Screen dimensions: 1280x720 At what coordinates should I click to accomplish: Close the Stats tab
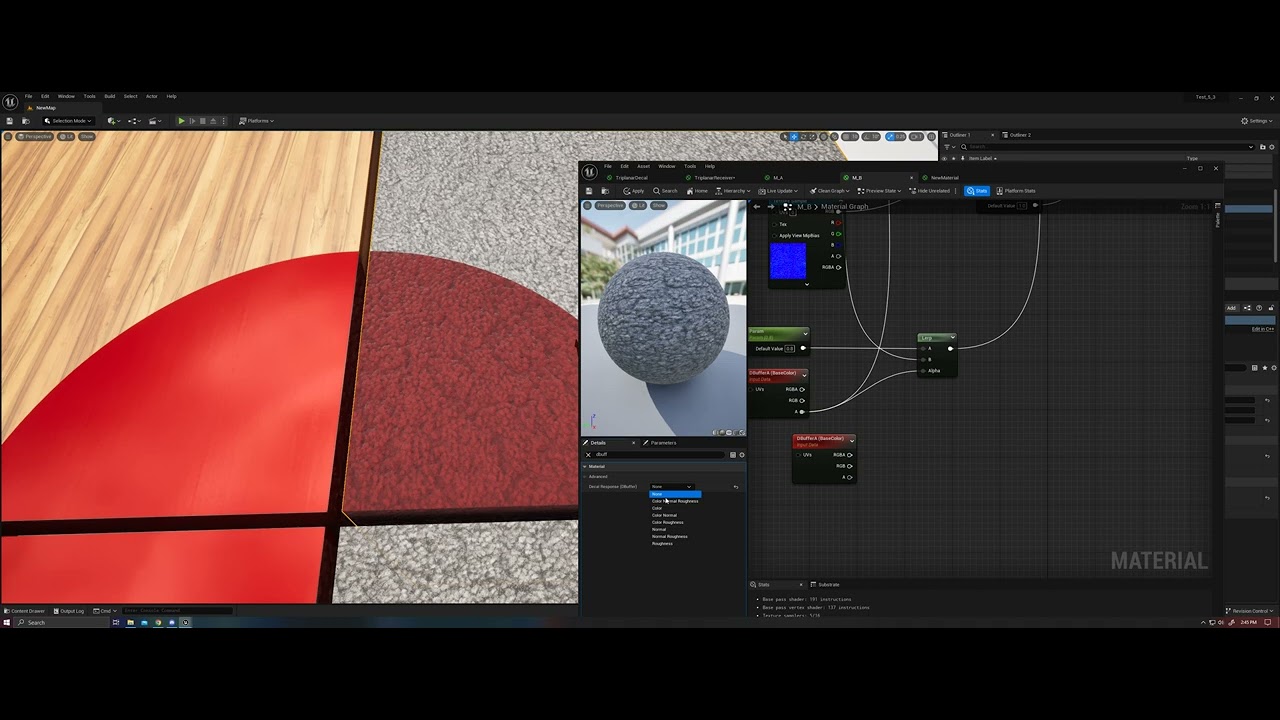[x=801, y=584]
